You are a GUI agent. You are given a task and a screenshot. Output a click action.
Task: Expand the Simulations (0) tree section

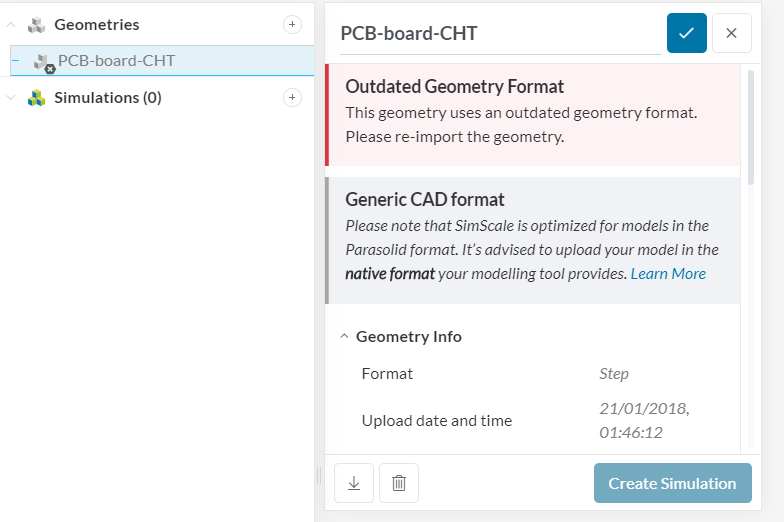point(11,98)
